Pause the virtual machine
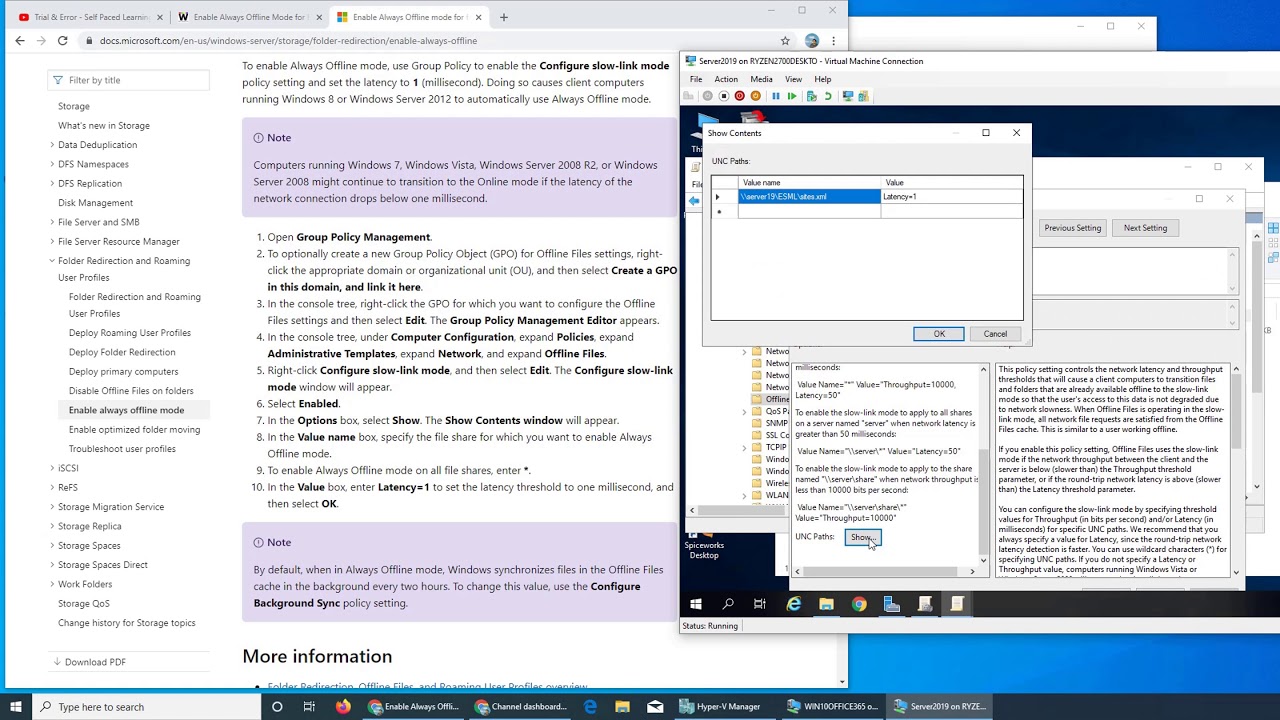Screen dimensions: 1280x720 [775, 96]
